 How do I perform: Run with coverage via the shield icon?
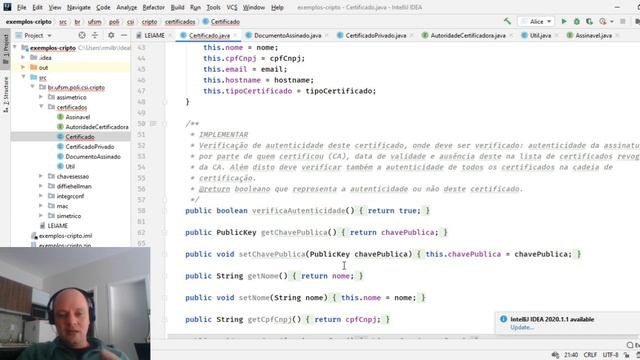[x=589, y=21]
